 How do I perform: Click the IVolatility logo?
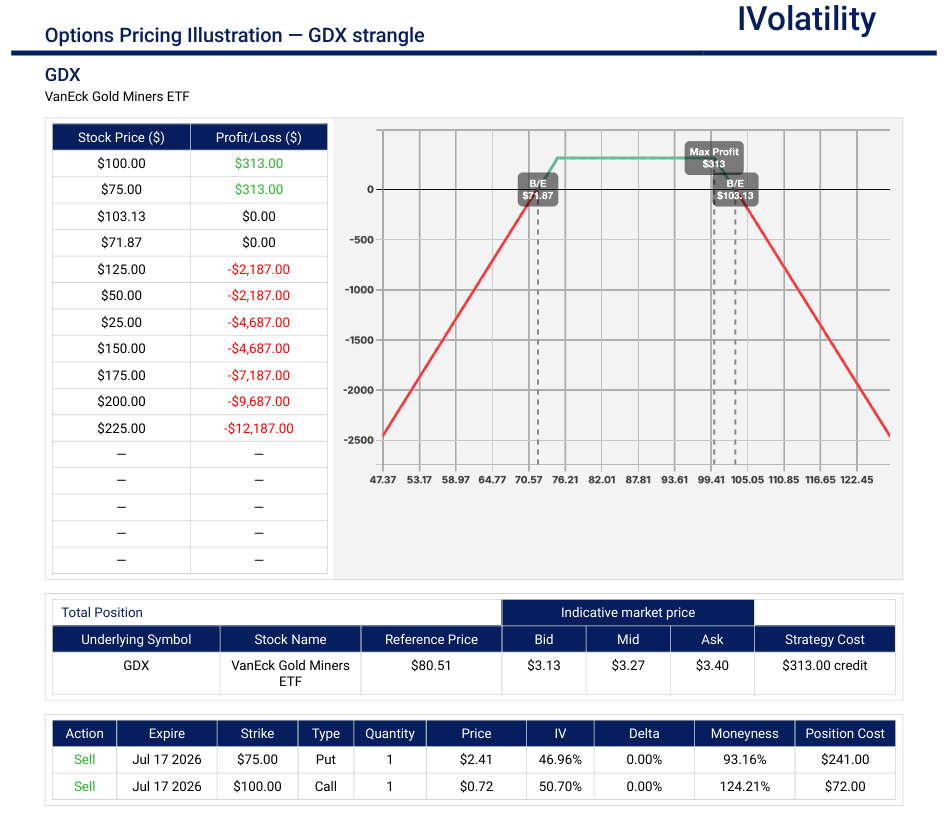[806, 19]
